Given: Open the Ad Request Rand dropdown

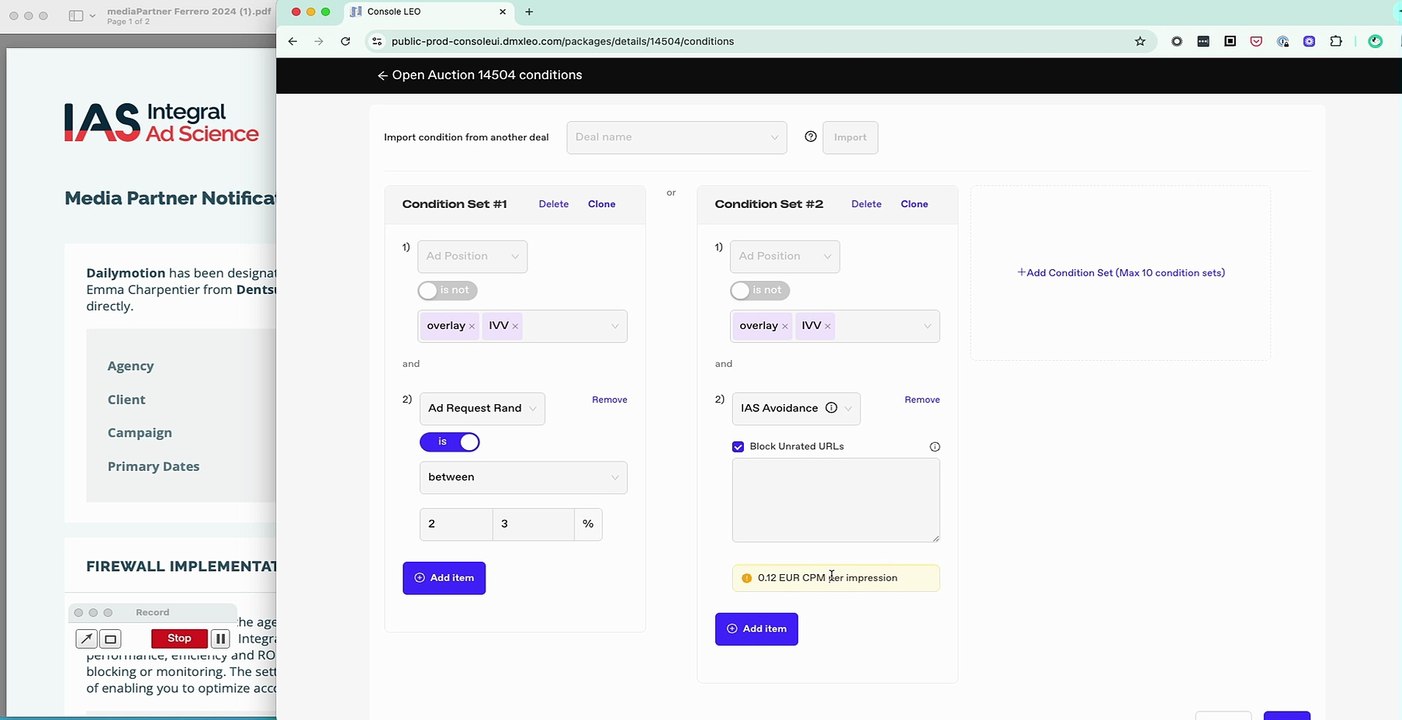Looking at the screenshot, I should coord(482,408).
